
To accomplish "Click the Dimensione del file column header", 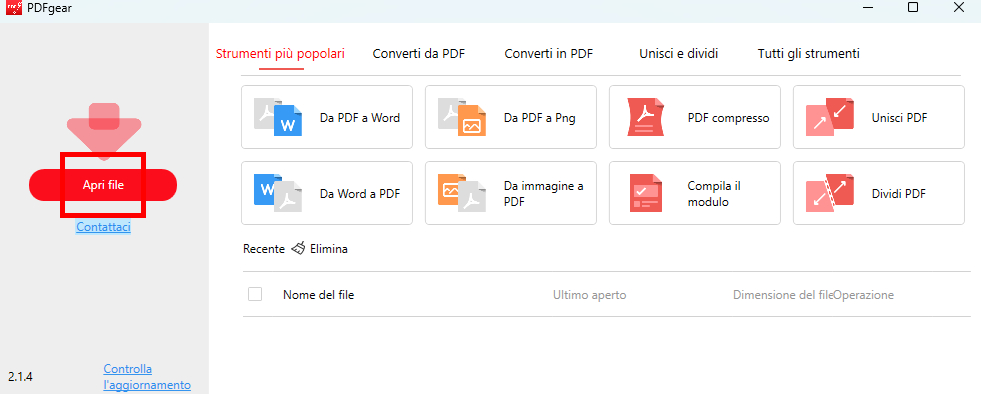I will coord(783,295).
